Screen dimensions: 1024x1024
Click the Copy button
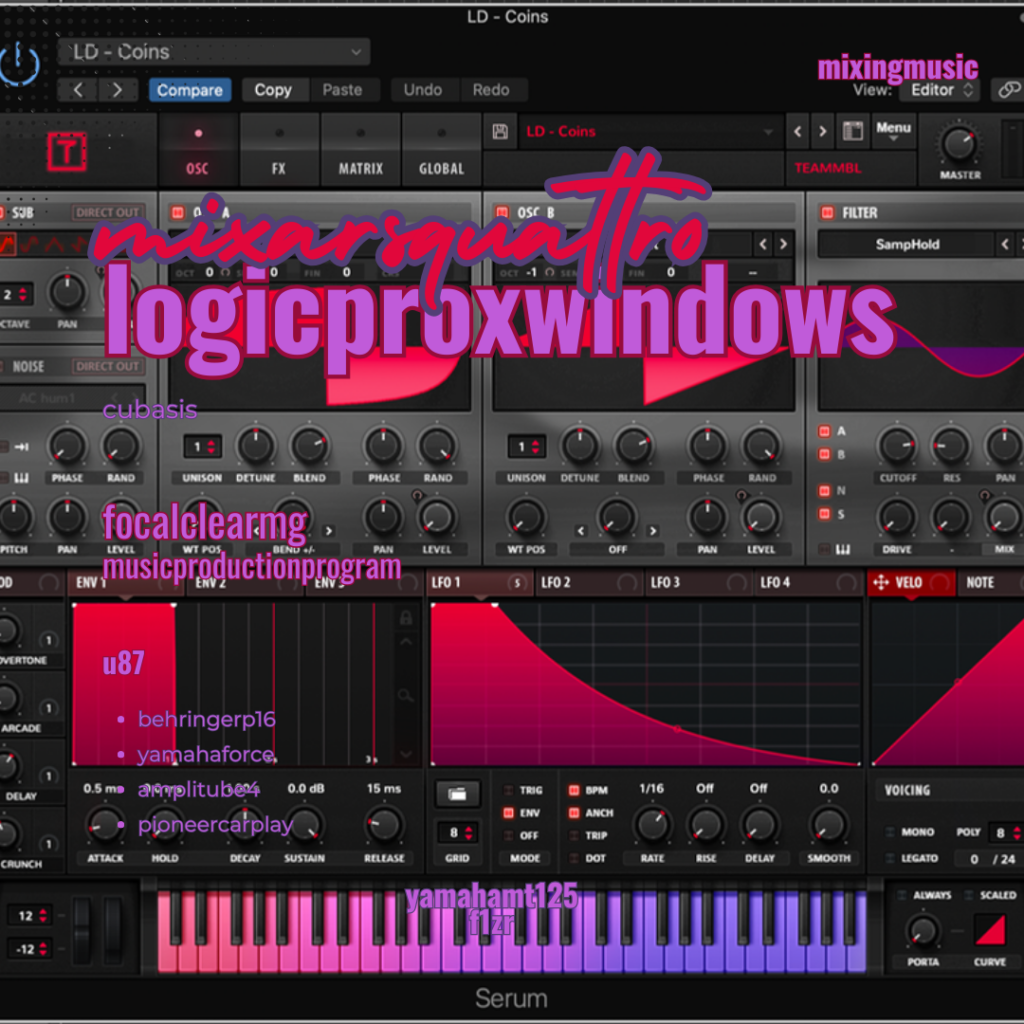272,89
